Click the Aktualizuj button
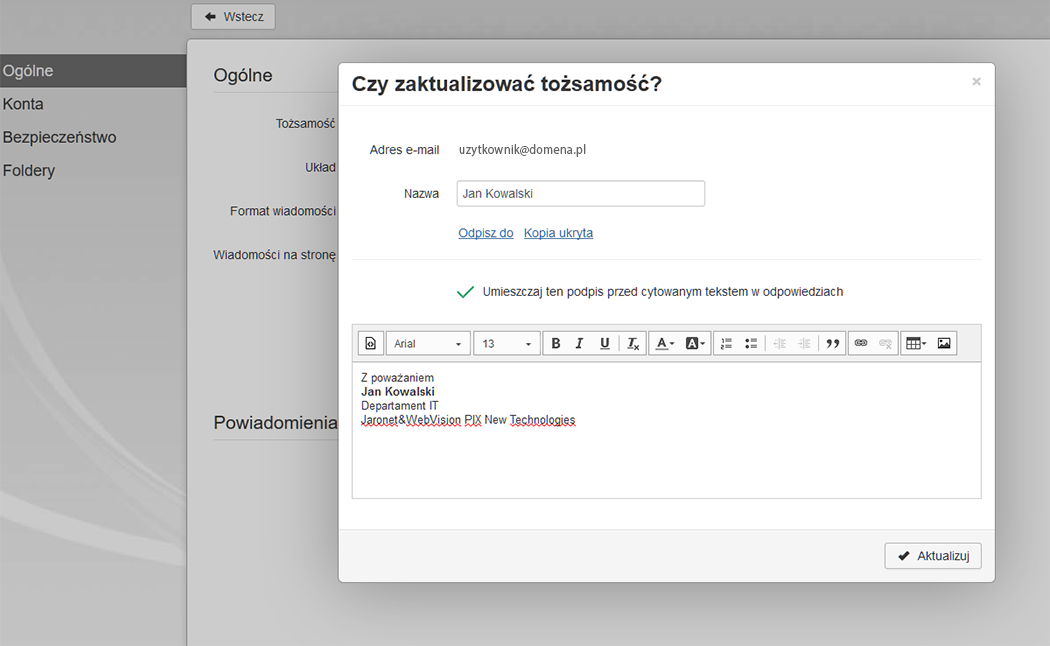The image size is (1050, 646). click(x=933, y=556)
